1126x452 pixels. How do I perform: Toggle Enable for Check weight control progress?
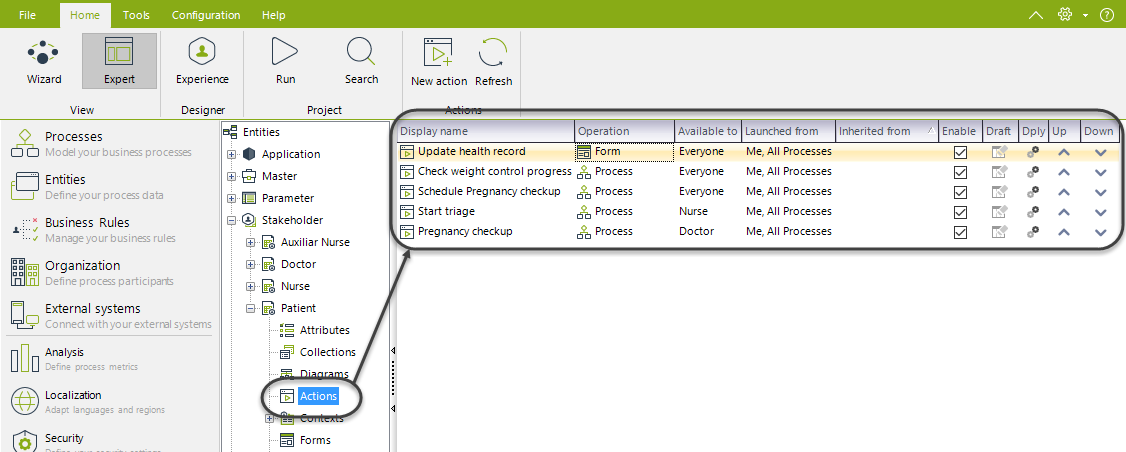[x=959, y=172]
